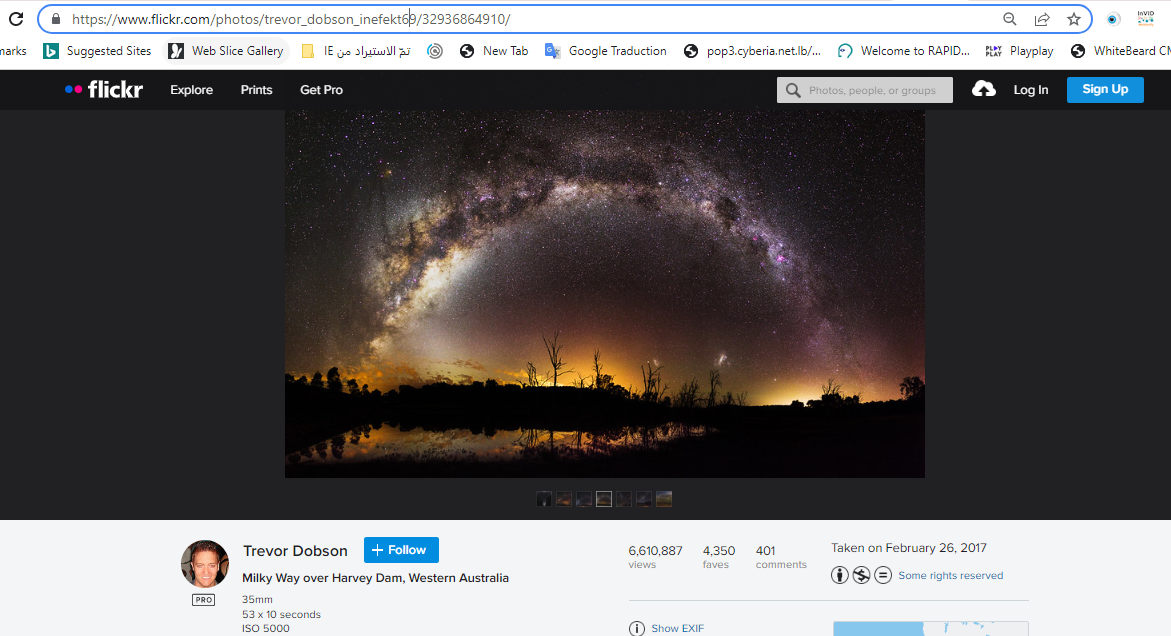Follow Trevor Dobson
Image resolution: width=1171 pixels, height=636 pixels.
tap(401, 550)
